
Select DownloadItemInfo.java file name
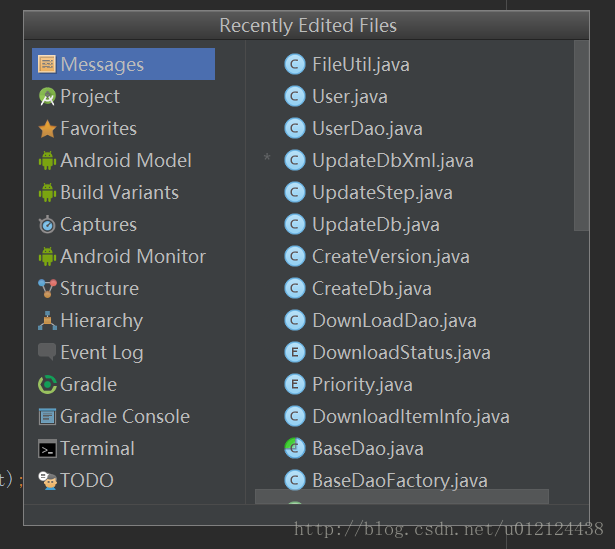click(x=411, y=417)
